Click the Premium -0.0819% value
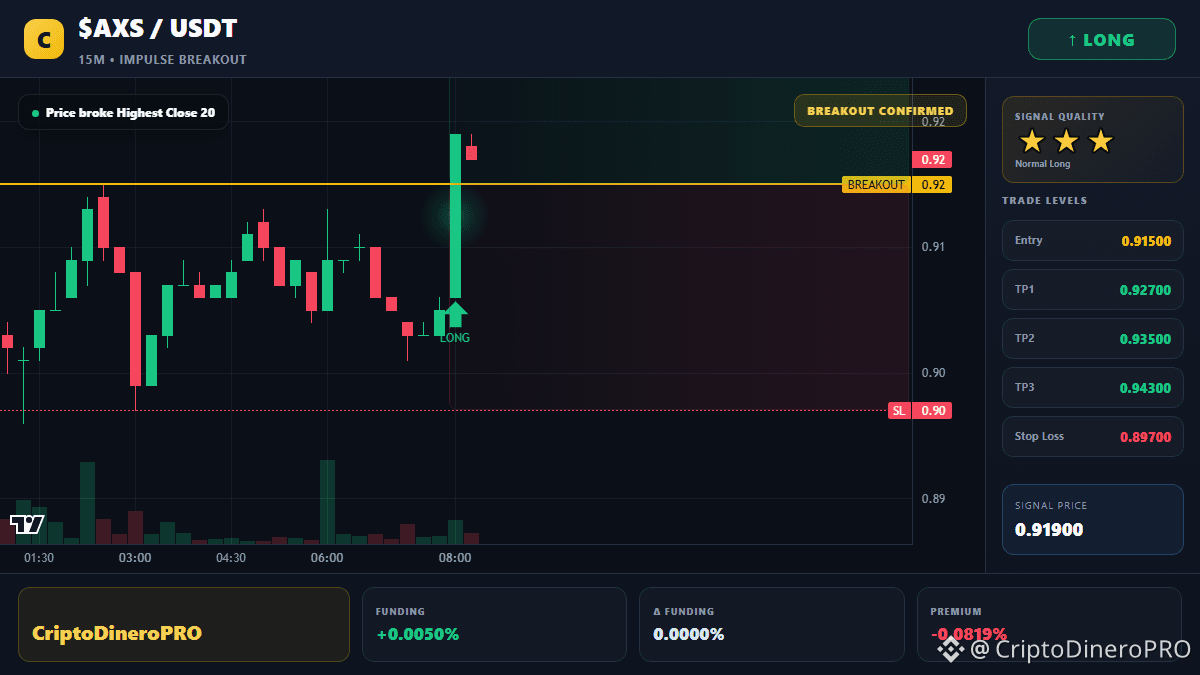 pos(968,634)
